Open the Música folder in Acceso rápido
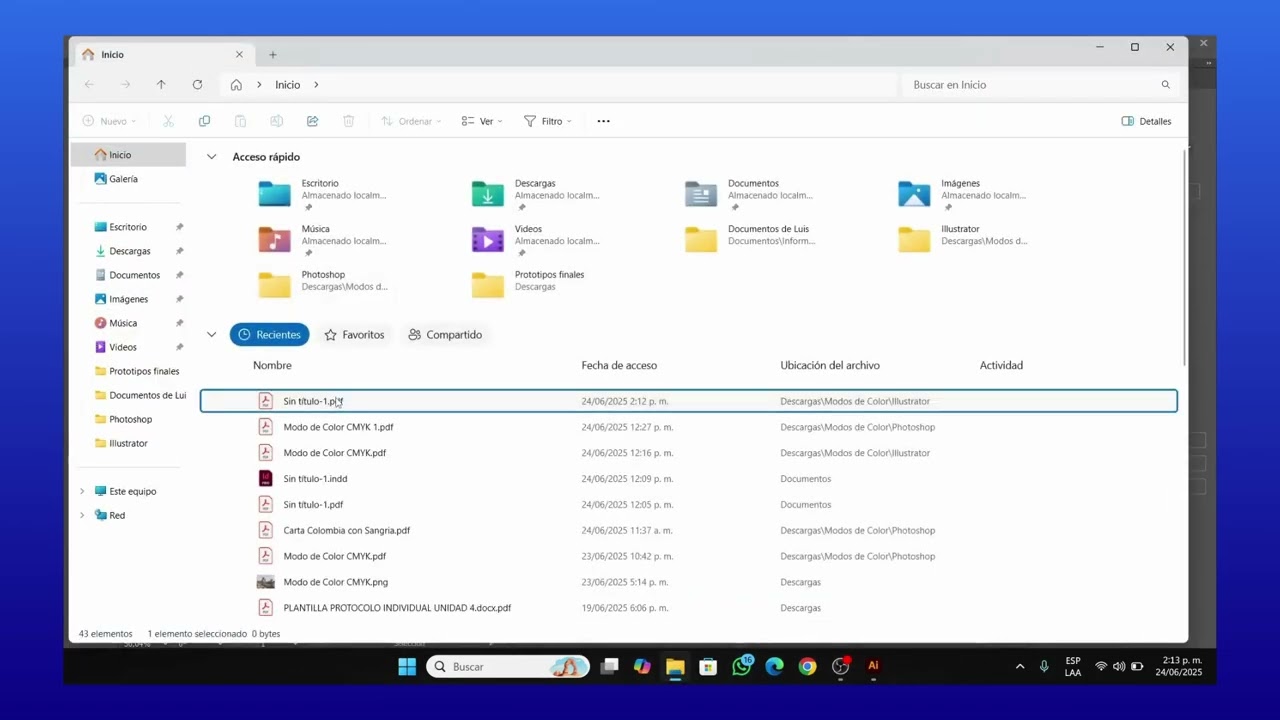 [x=322, y=240]
